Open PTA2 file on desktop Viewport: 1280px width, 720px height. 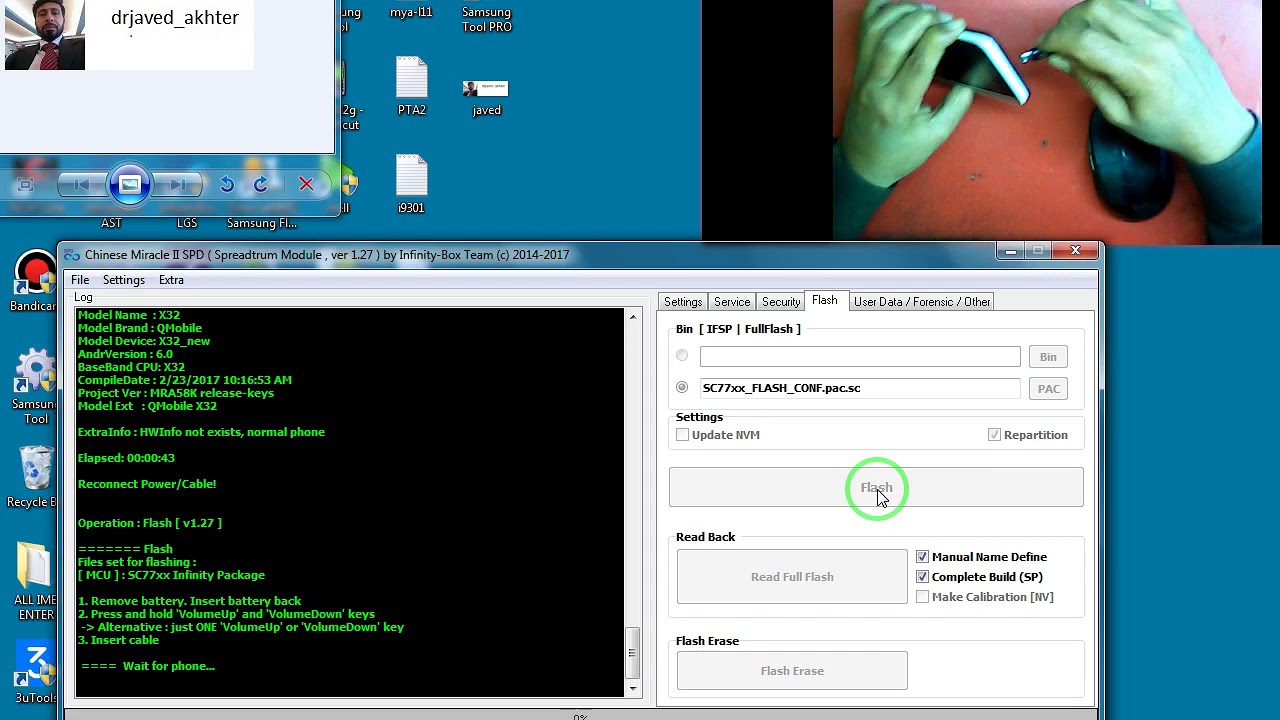412,86
